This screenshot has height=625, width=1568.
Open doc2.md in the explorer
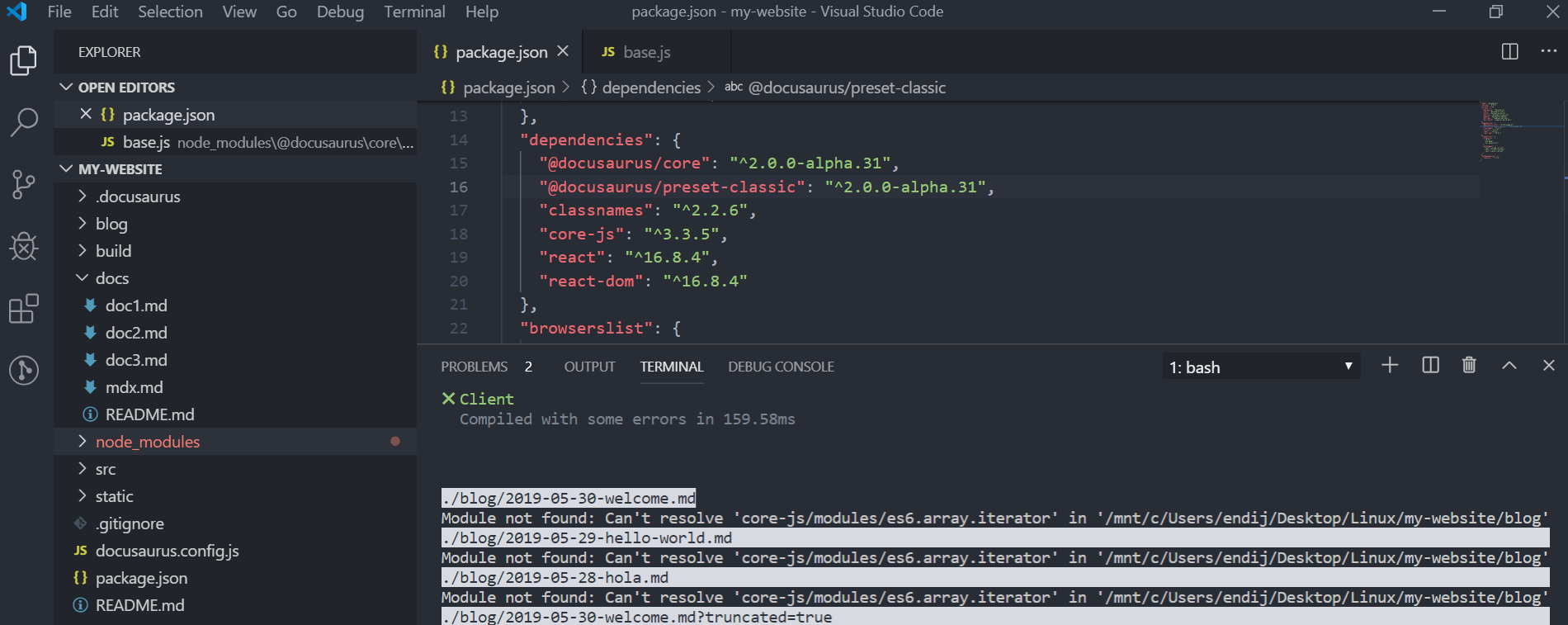(235, 333)
